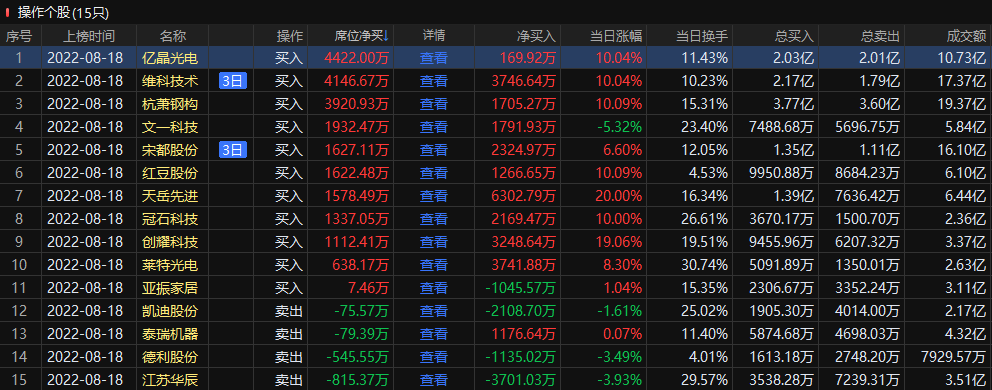Select stock name 创耀科技
Viewport: 992px width, 390px height.
[x=170, y=242]
